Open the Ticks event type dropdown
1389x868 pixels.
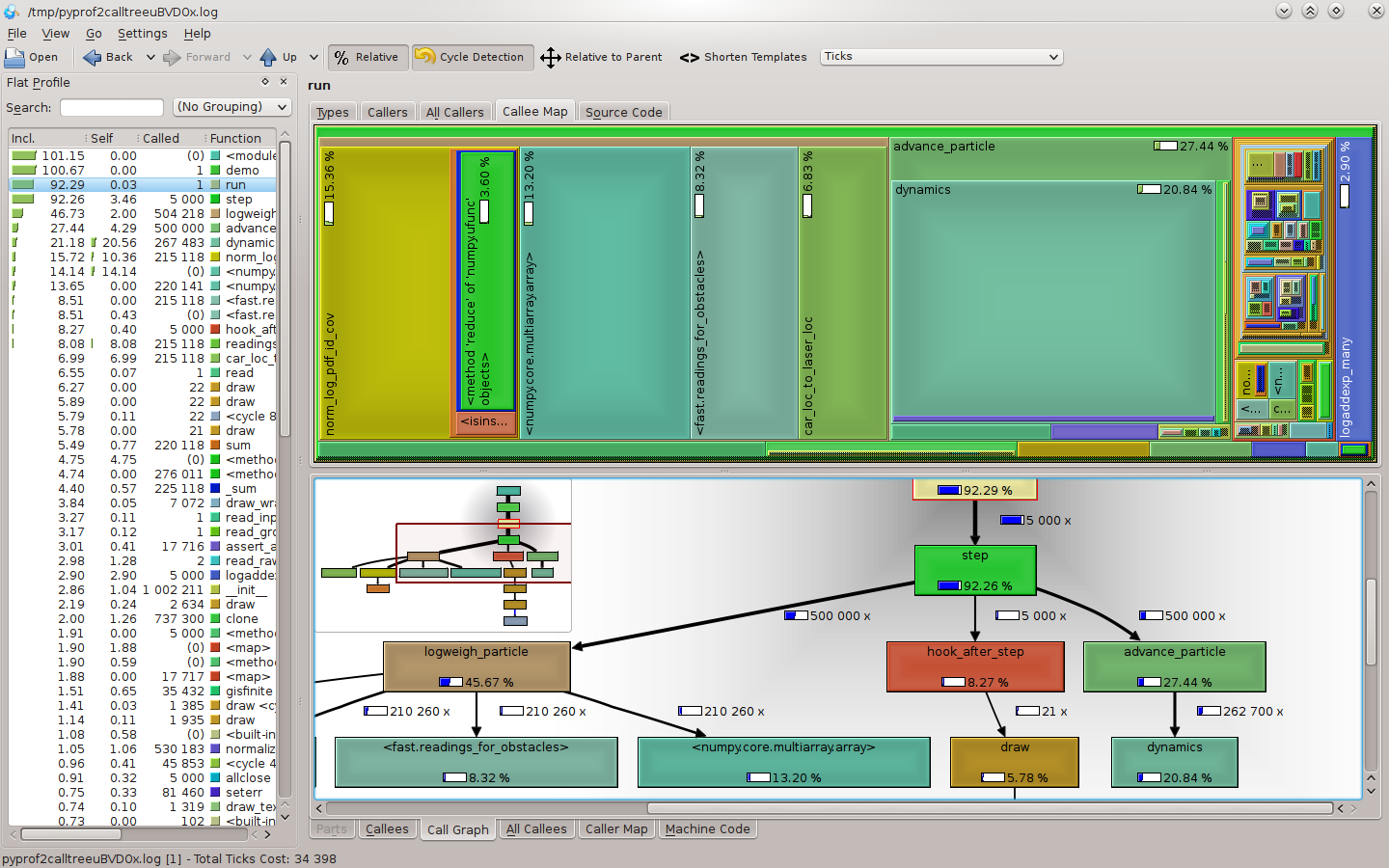coord(940,57)
